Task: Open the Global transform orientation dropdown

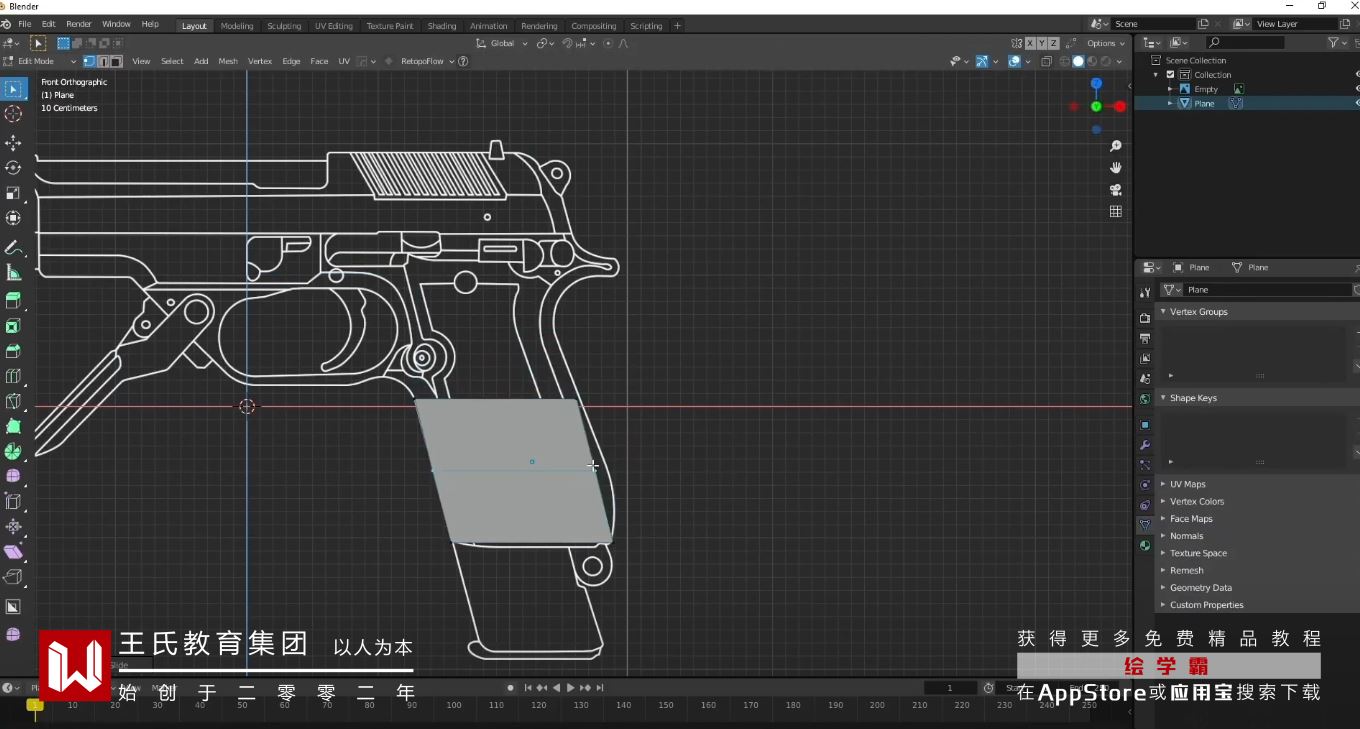Action: [x=502, y=43]
